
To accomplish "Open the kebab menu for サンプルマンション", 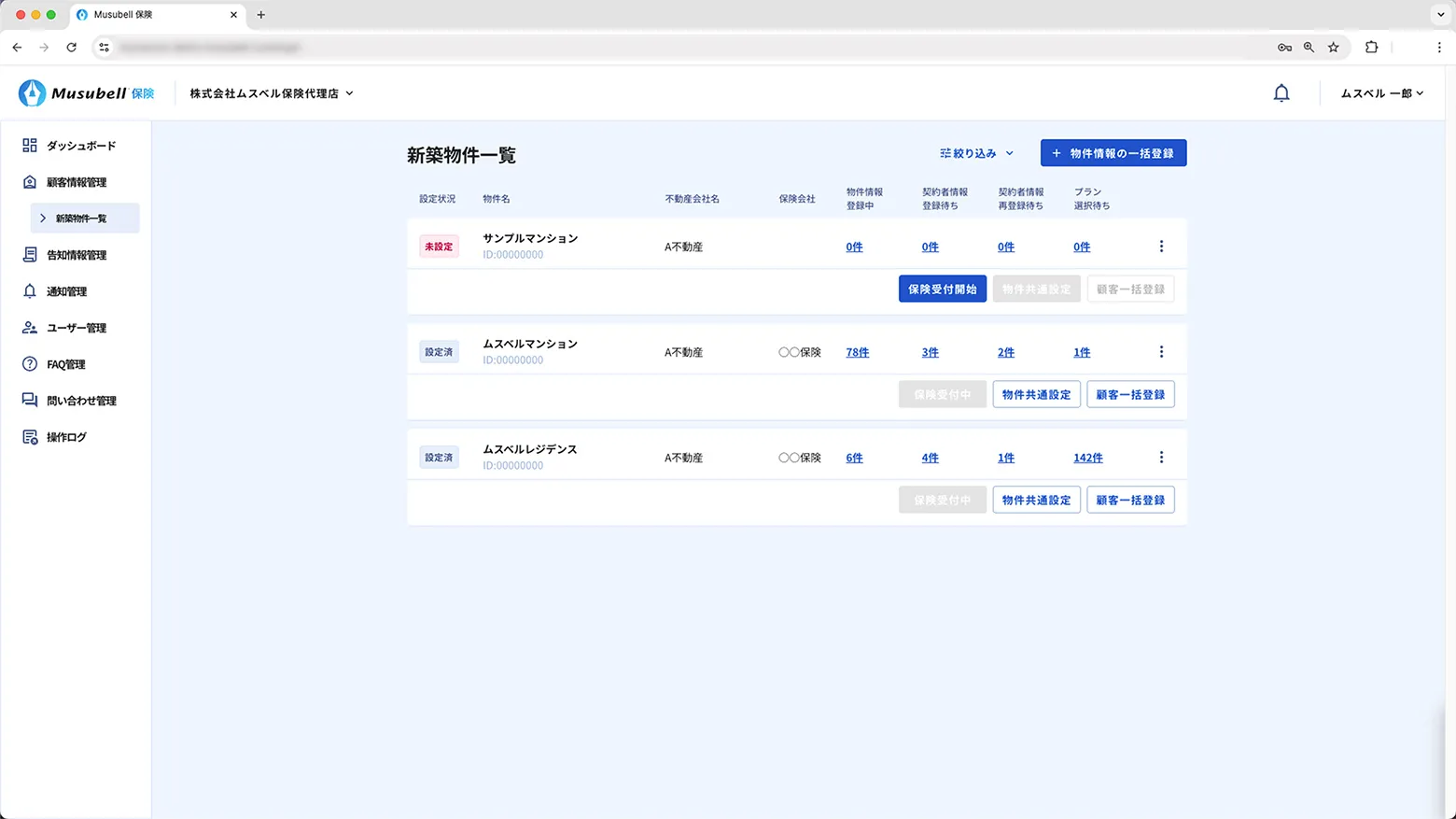I will tap(1161, 246).
